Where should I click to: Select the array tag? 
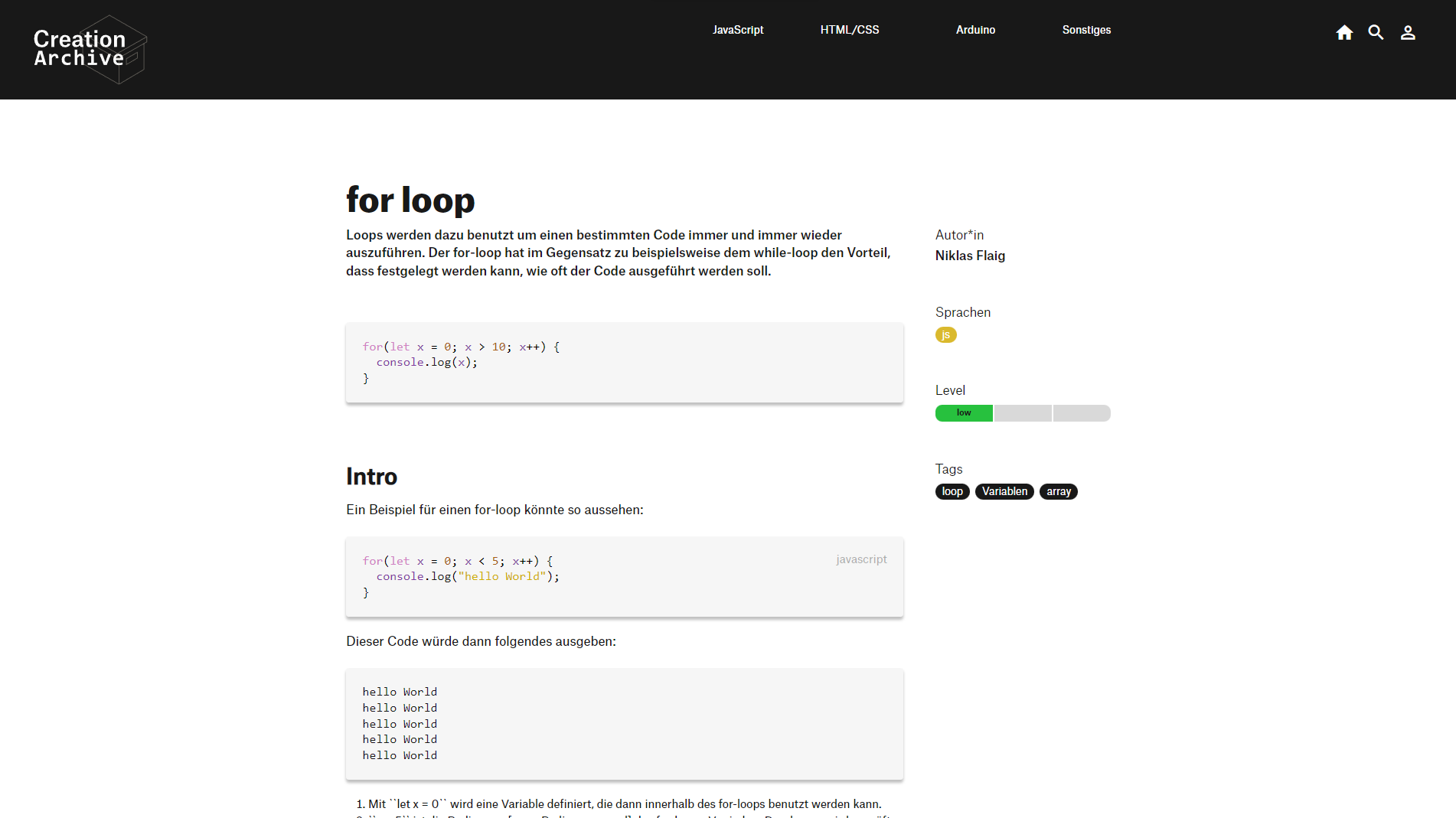pyautogui.click(x=1059, y=491)
